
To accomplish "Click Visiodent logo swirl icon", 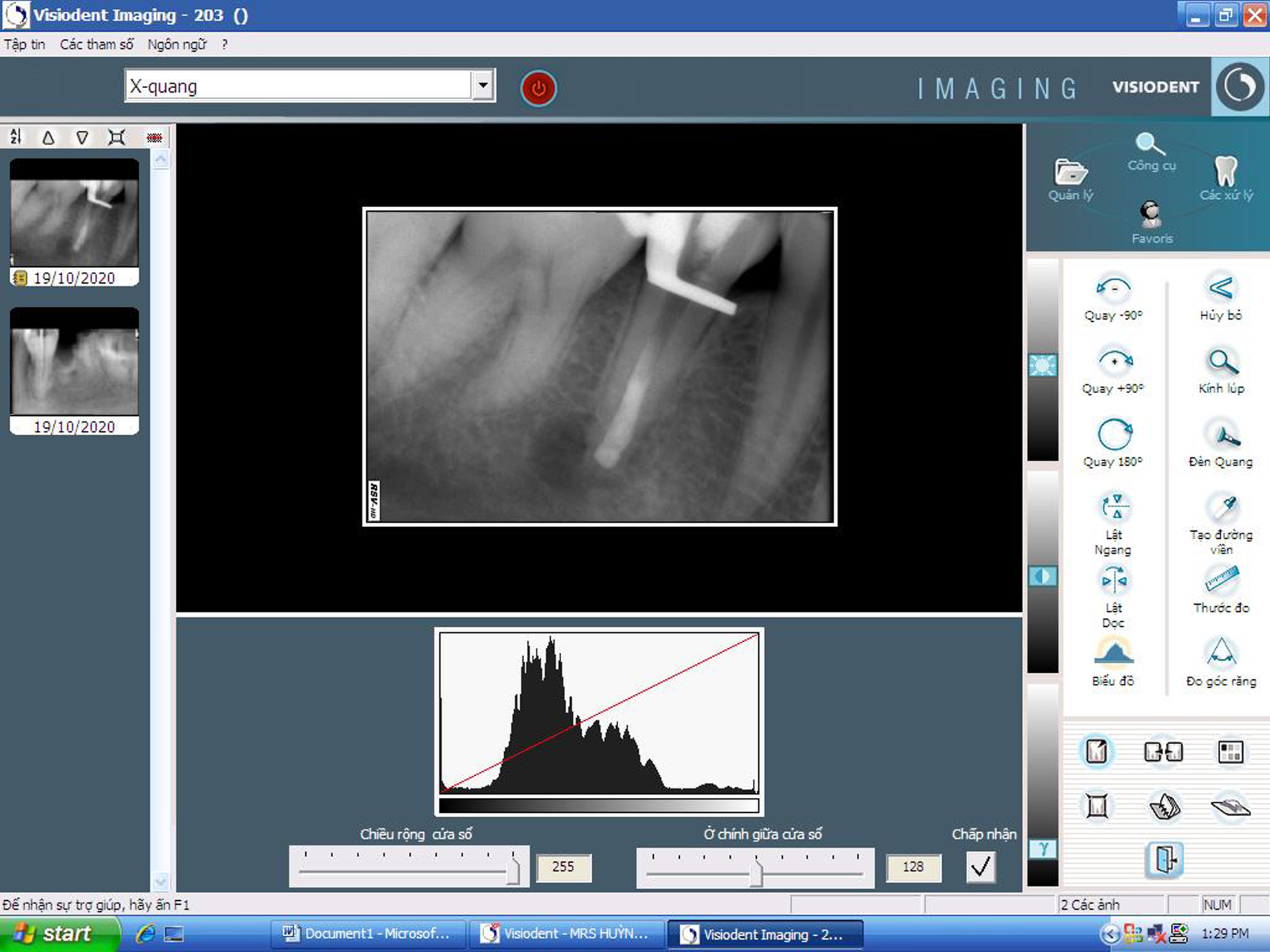I will (1239, 86).
